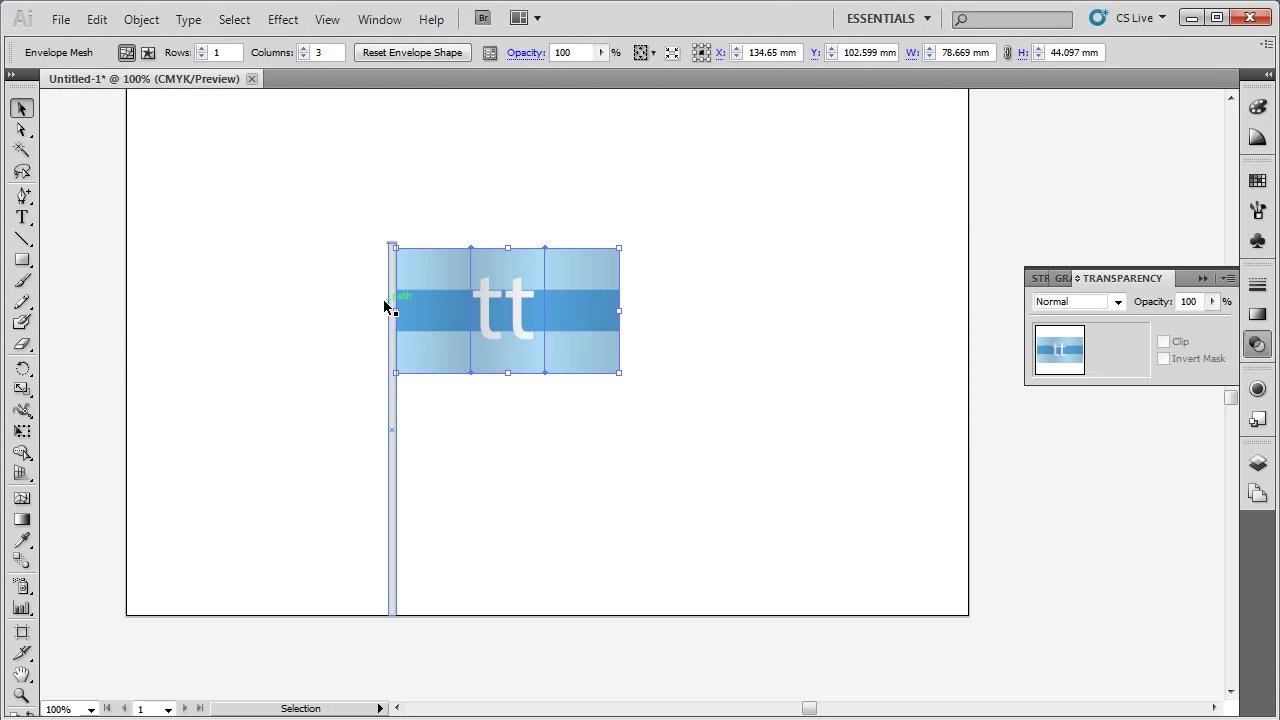The width and height of the screenshot is (1280, 720).
Task: Toggle constrain width and height proportions link
Action: 1007,53
